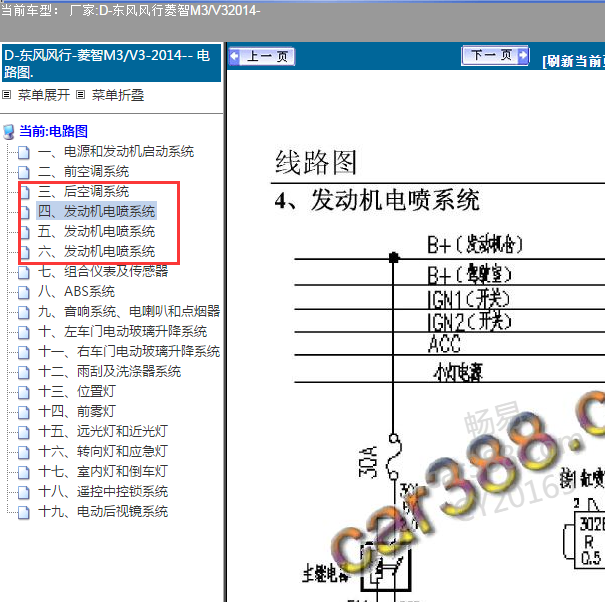605x602 pixels.
Task: Click page icon beside 八、ABS系统
Action: [25, 292]
